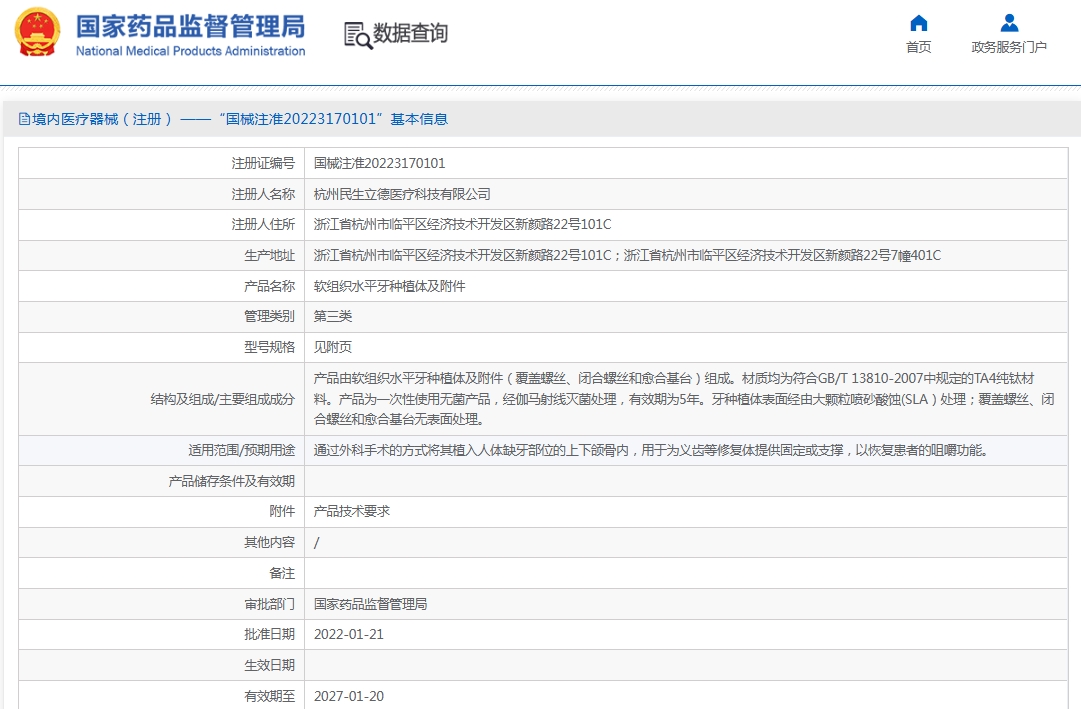Viewport: 1081px width, 709px height.
Task: Click 结构及组成/主要组成成分 row label
Action: [223, 399]
